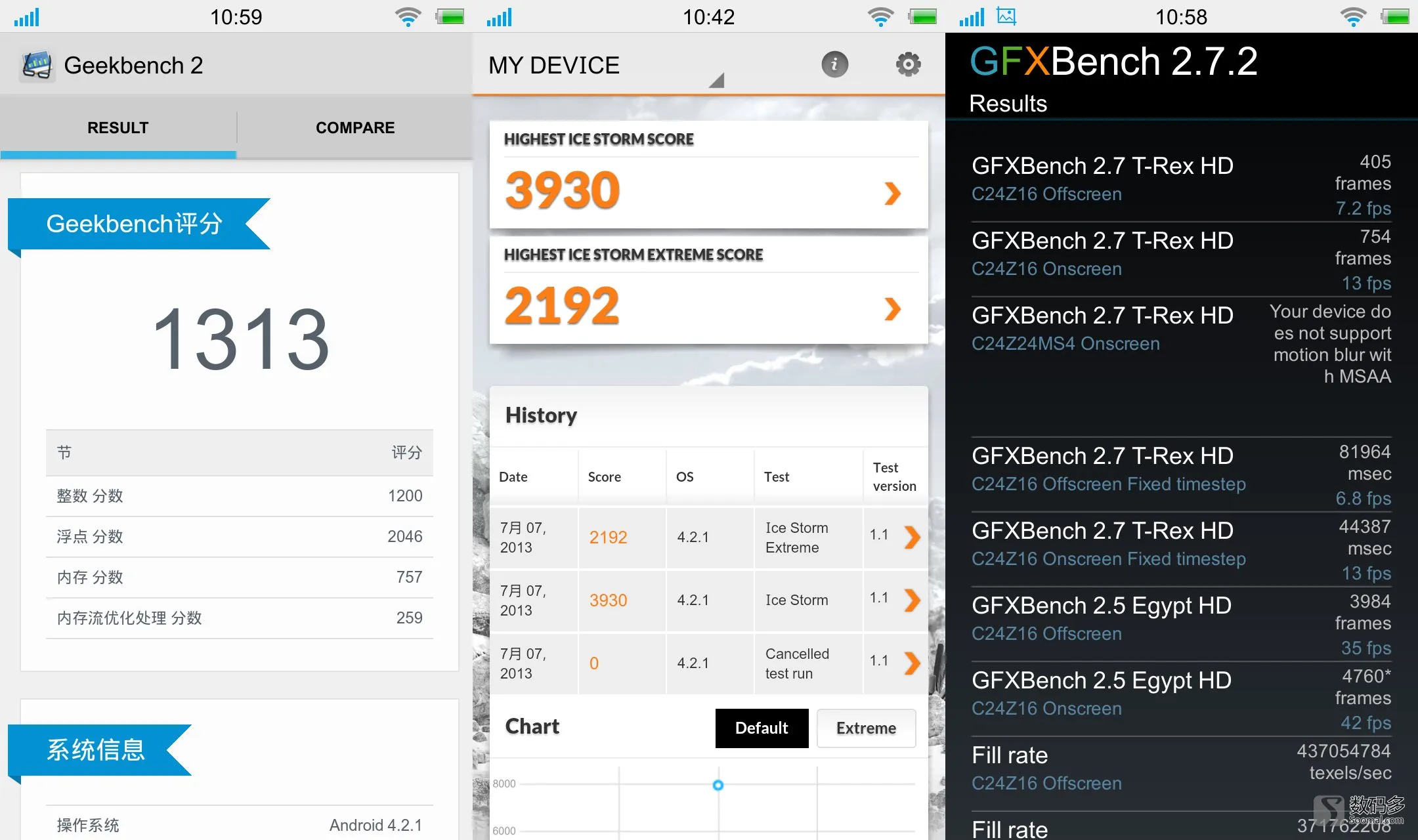
Task: Open T-Rex HD C24Z16 Offscreen 405 frames result
Action: pyautogui.click(x=1181, y=185)
